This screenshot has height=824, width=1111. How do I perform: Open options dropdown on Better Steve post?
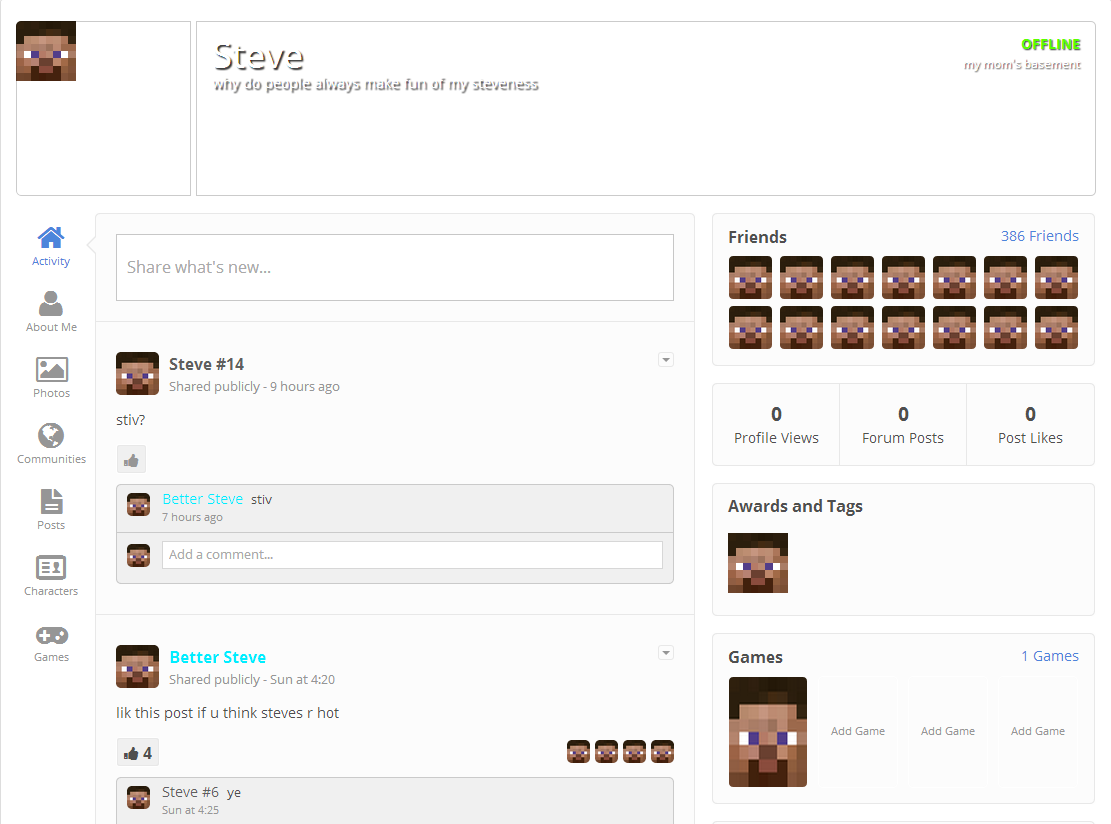(665, 653)
